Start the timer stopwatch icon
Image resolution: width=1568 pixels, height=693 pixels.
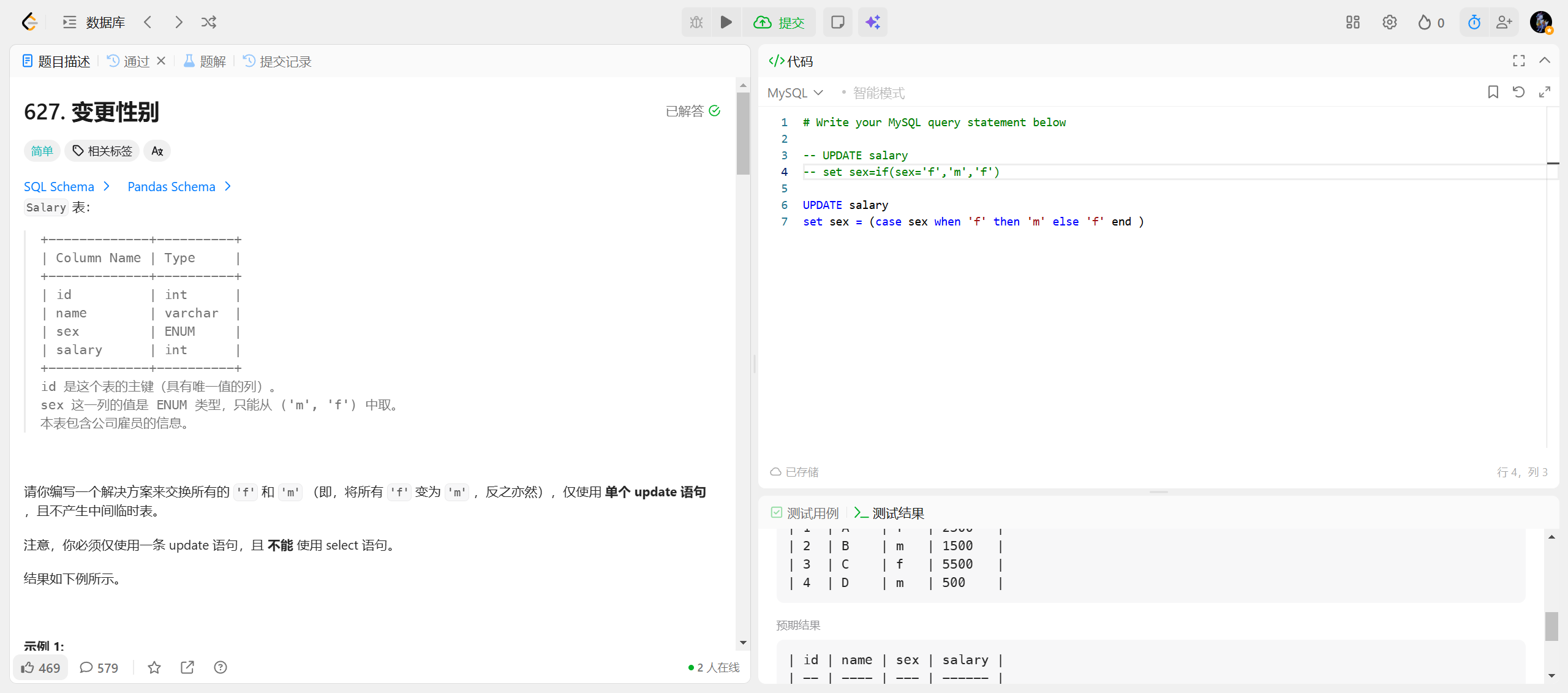1474,23
